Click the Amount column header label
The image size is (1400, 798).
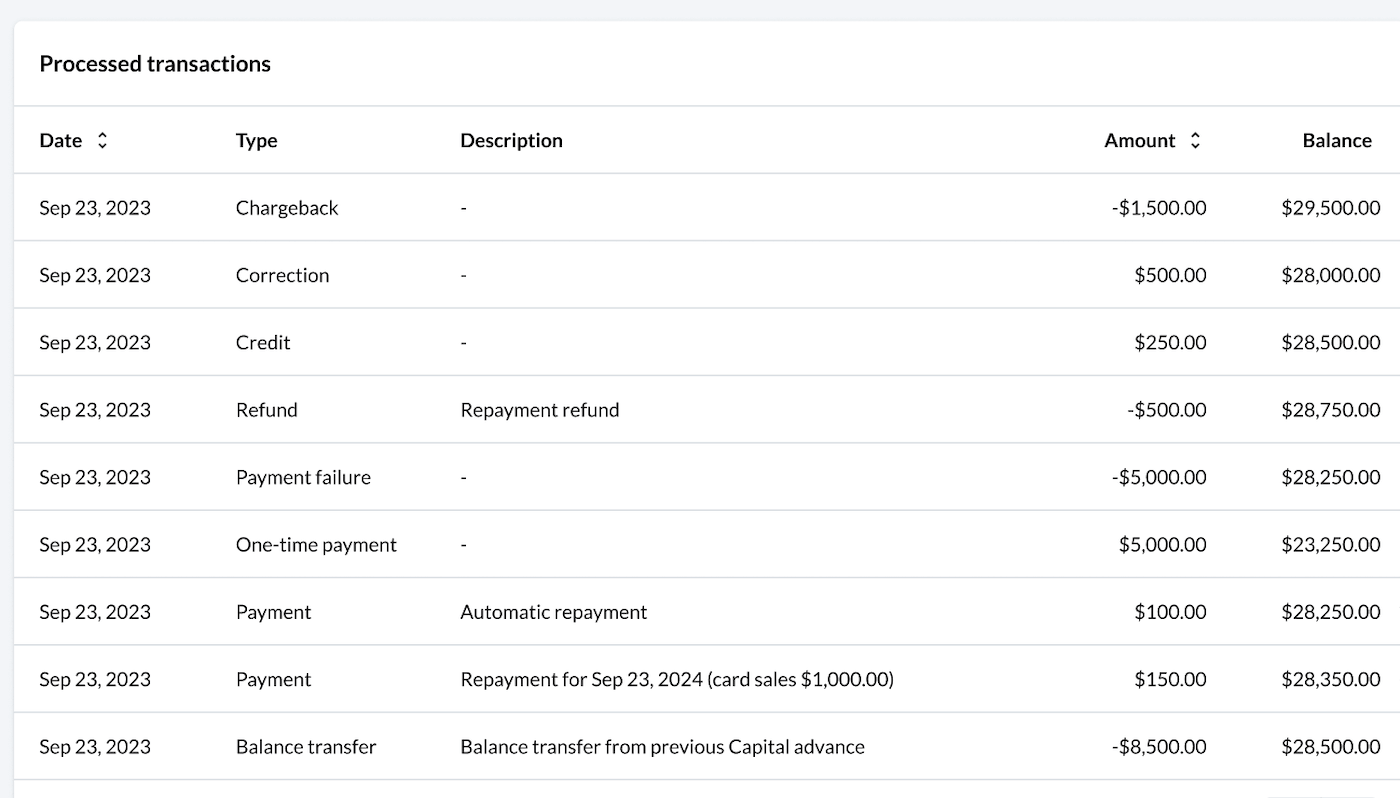tap(1139, 141)
